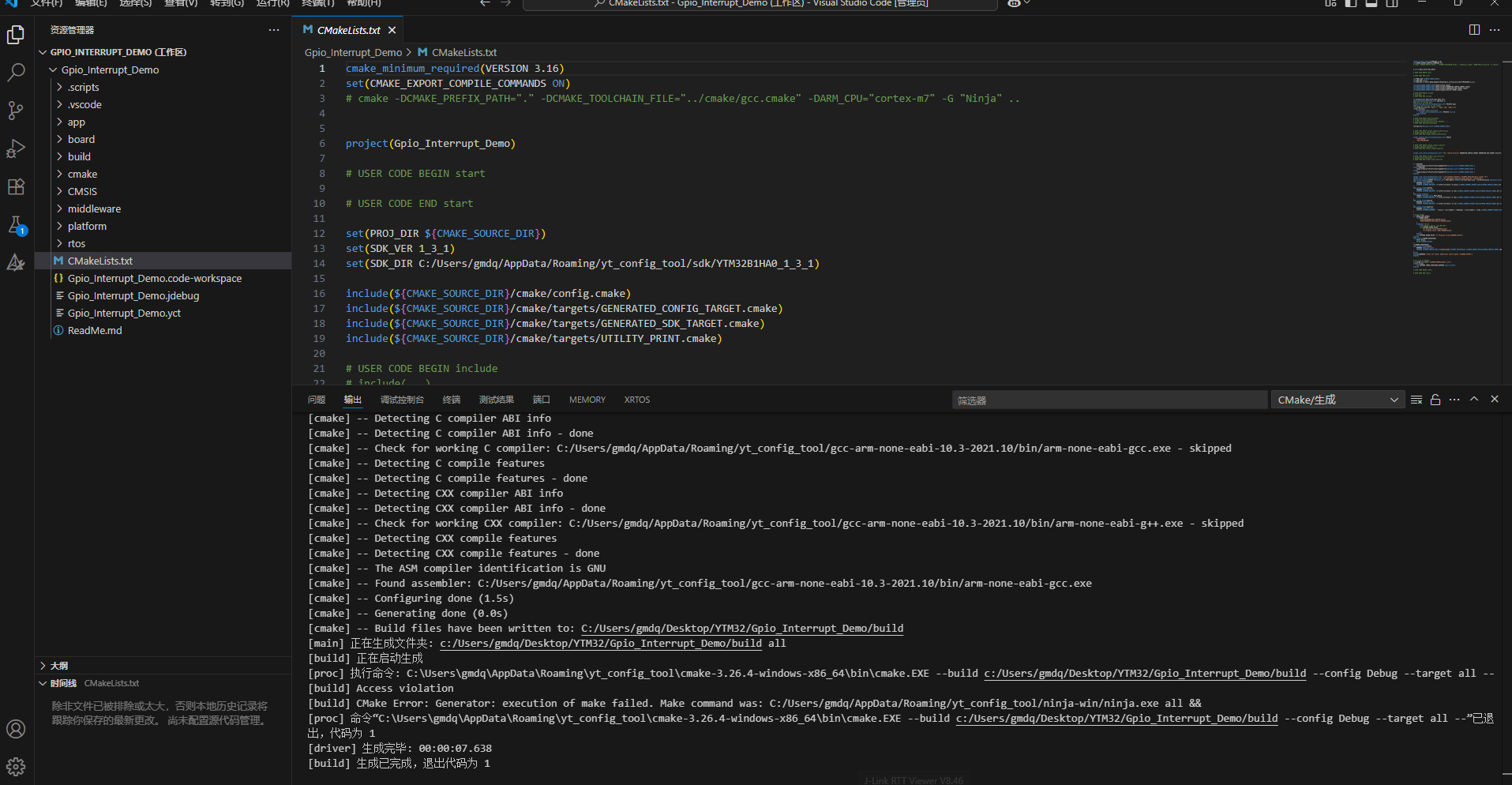This screenshot has height=785, width=1512.
Task: Focus the 筛选器 filter input field
Action: (x=1109, y=400)
